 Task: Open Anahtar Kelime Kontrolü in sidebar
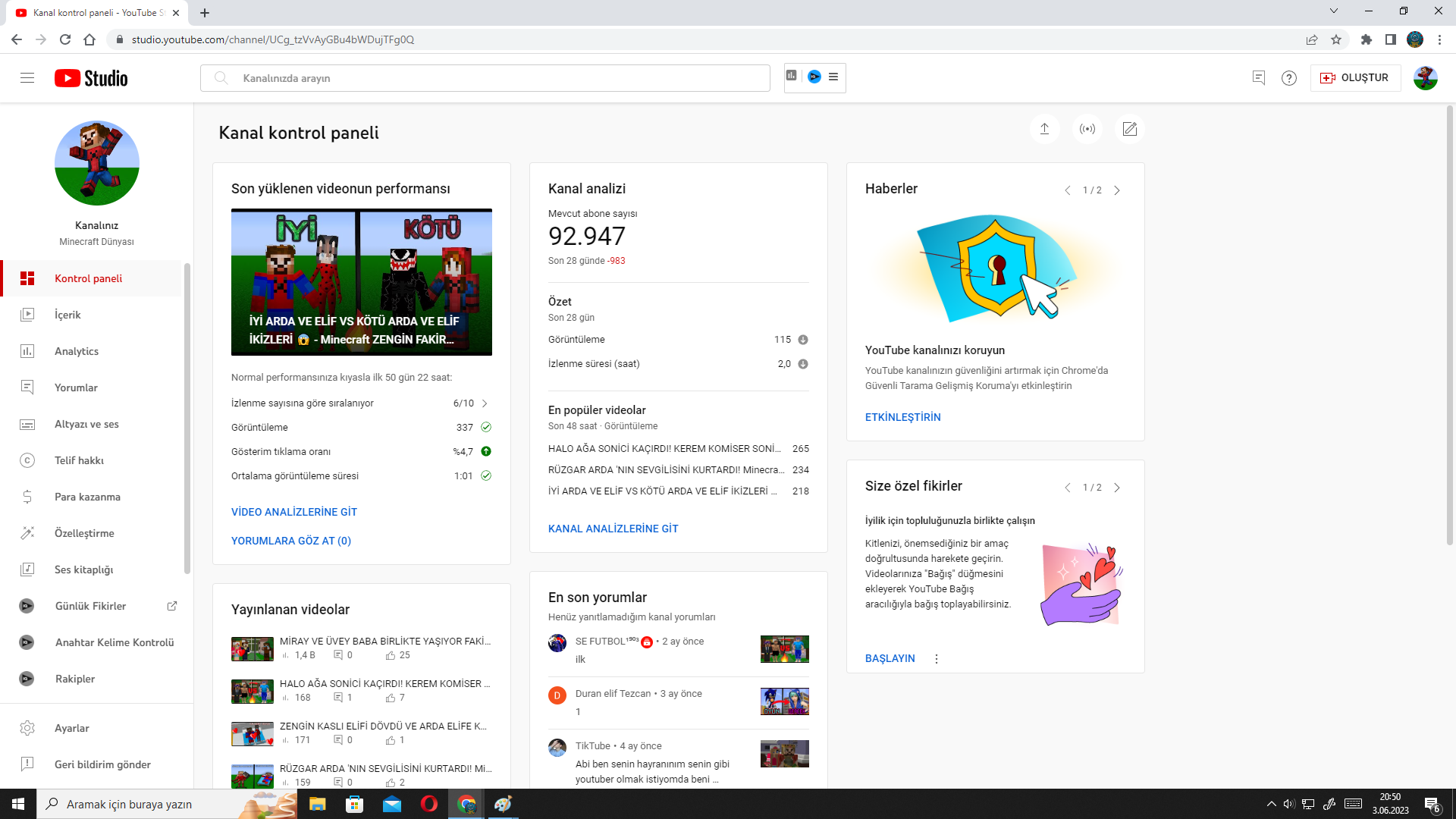click(93, 642)
